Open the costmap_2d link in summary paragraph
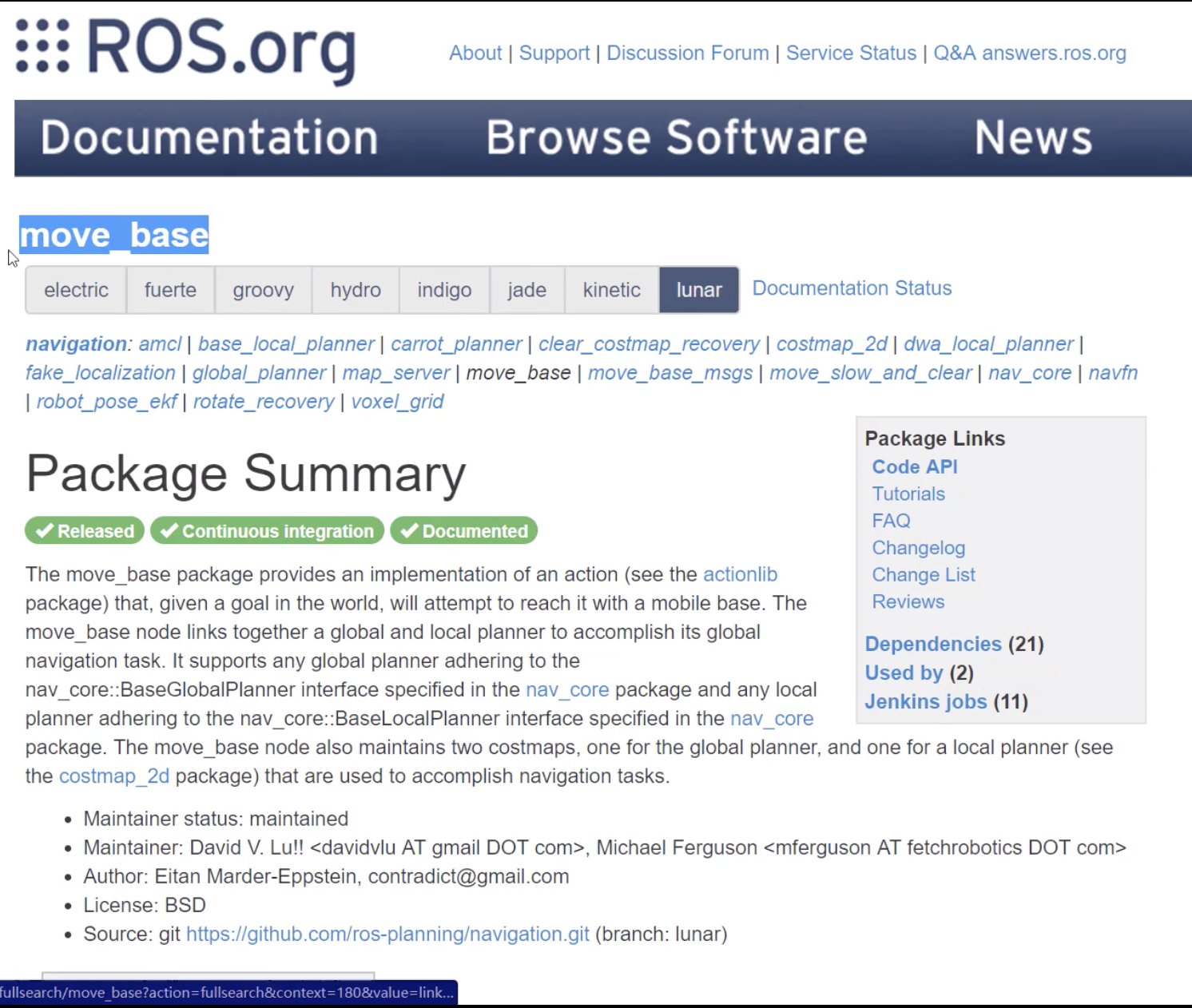Viewport: 1192px width, 1008px height. pos(114,776)
